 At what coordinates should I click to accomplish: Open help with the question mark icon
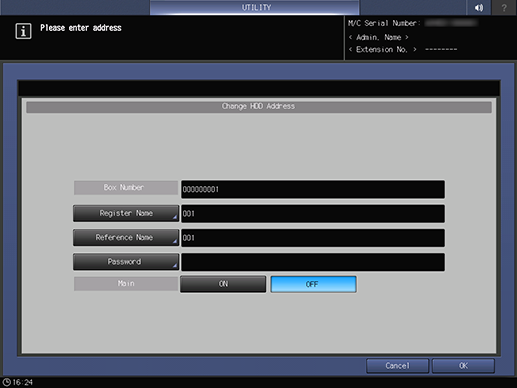pyautogui.click(x=504, y=7)
